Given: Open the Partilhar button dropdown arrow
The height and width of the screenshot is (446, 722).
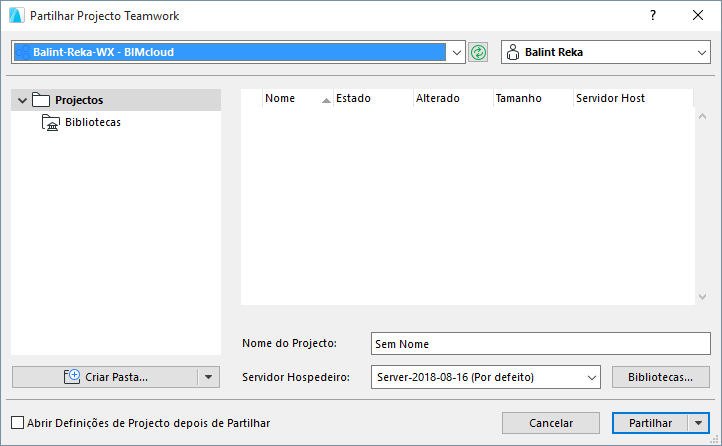Looking at the screenshot, I should [699, 423].
